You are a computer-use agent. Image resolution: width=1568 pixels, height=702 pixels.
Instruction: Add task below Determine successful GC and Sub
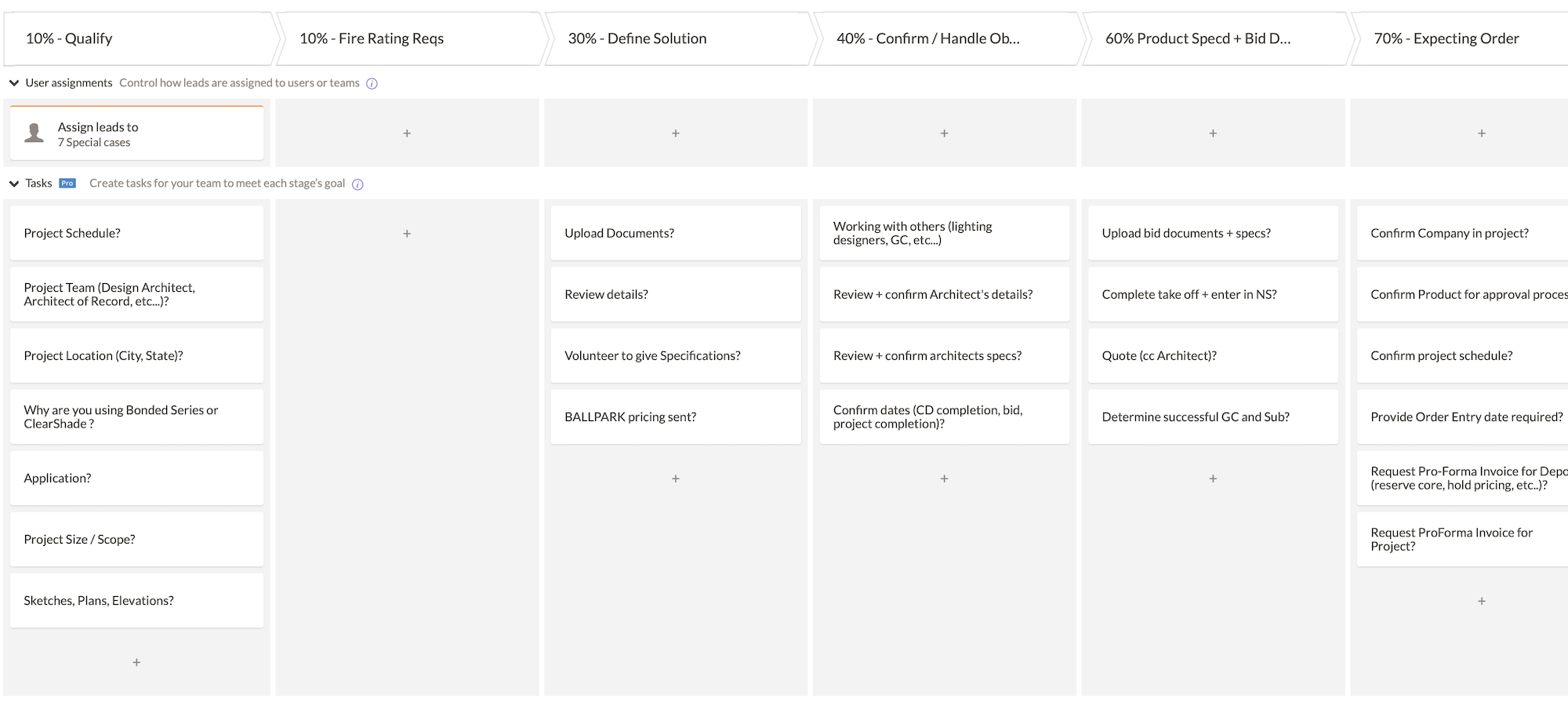(1213, 478)
